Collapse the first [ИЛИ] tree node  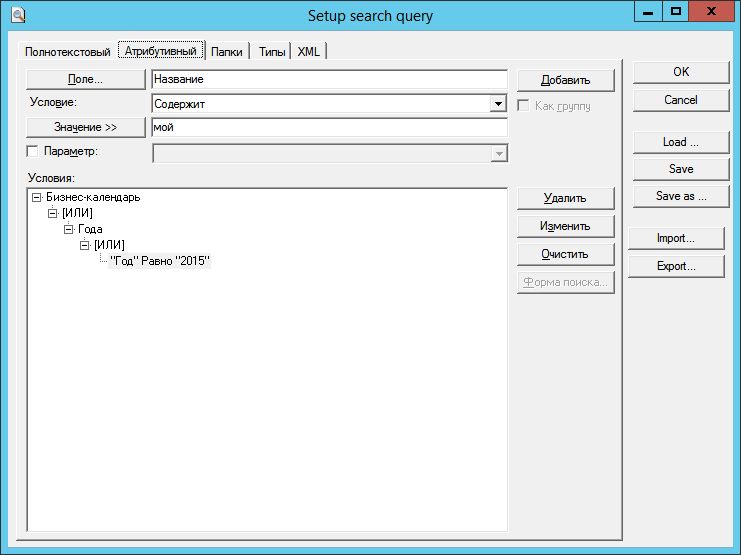pos(53,213)
